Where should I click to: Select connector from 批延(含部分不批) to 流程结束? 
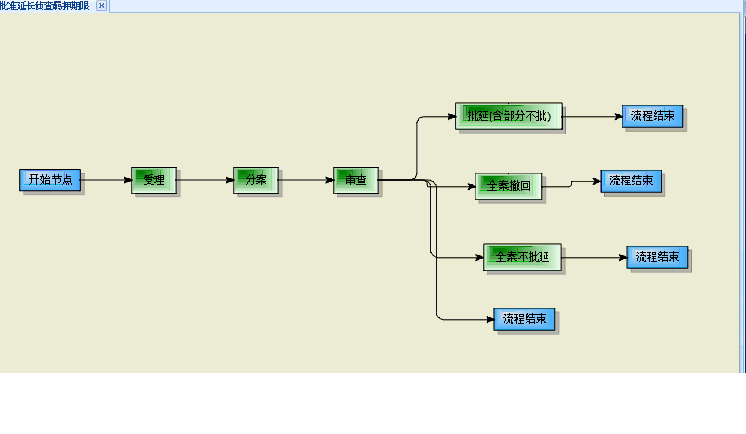tap(592, 116)
